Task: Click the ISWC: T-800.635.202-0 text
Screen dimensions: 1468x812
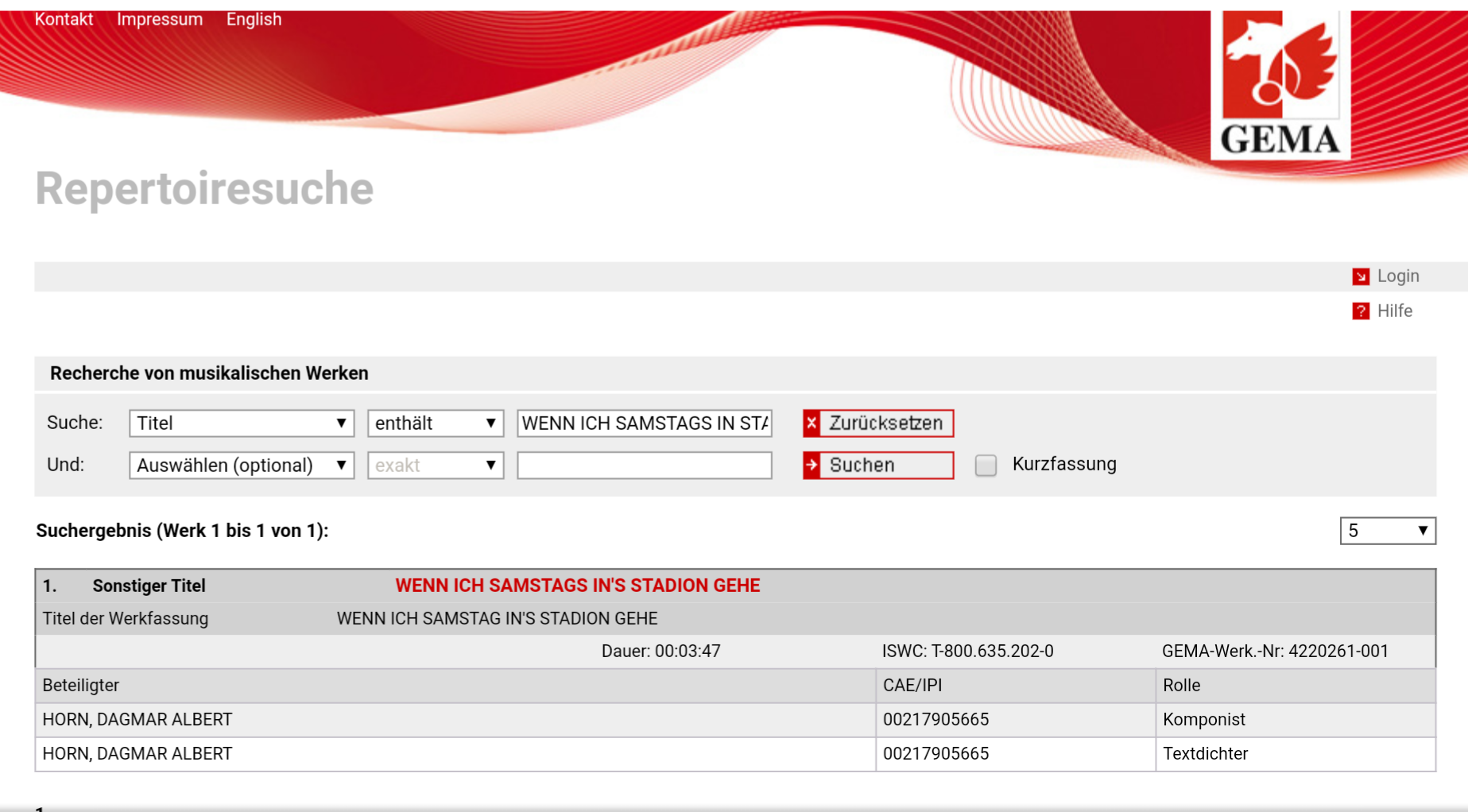Action: (x=968, y=652)
